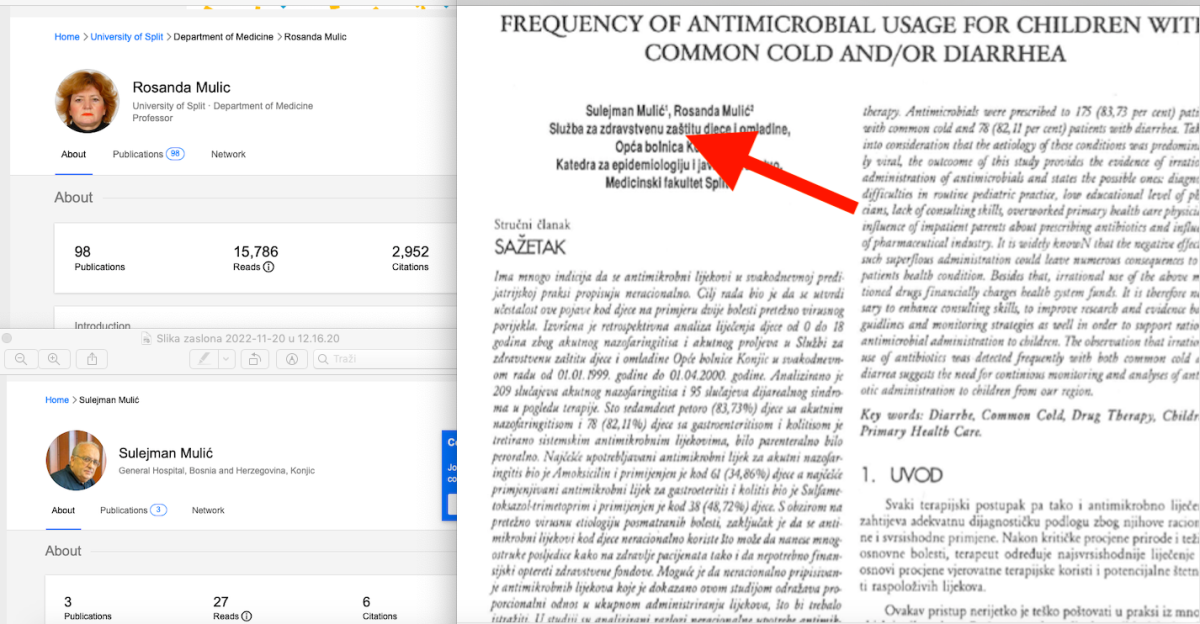Show the Markup toolbar in Preview
The width and height of the screenshot is (1200, 624).
(293, 359)
